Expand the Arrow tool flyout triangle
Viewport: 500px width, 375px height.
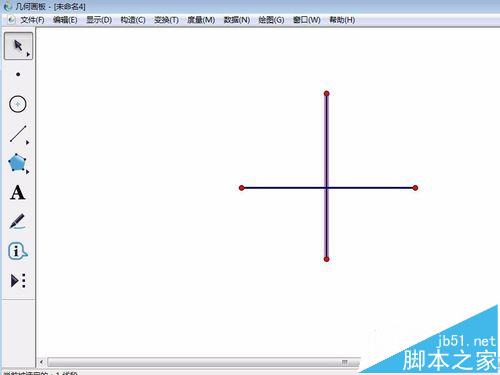[x=28, y=54]
